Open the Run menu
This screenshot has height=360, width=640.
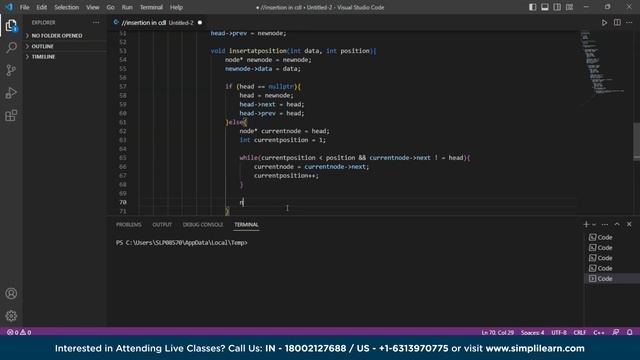coord(127,7)
